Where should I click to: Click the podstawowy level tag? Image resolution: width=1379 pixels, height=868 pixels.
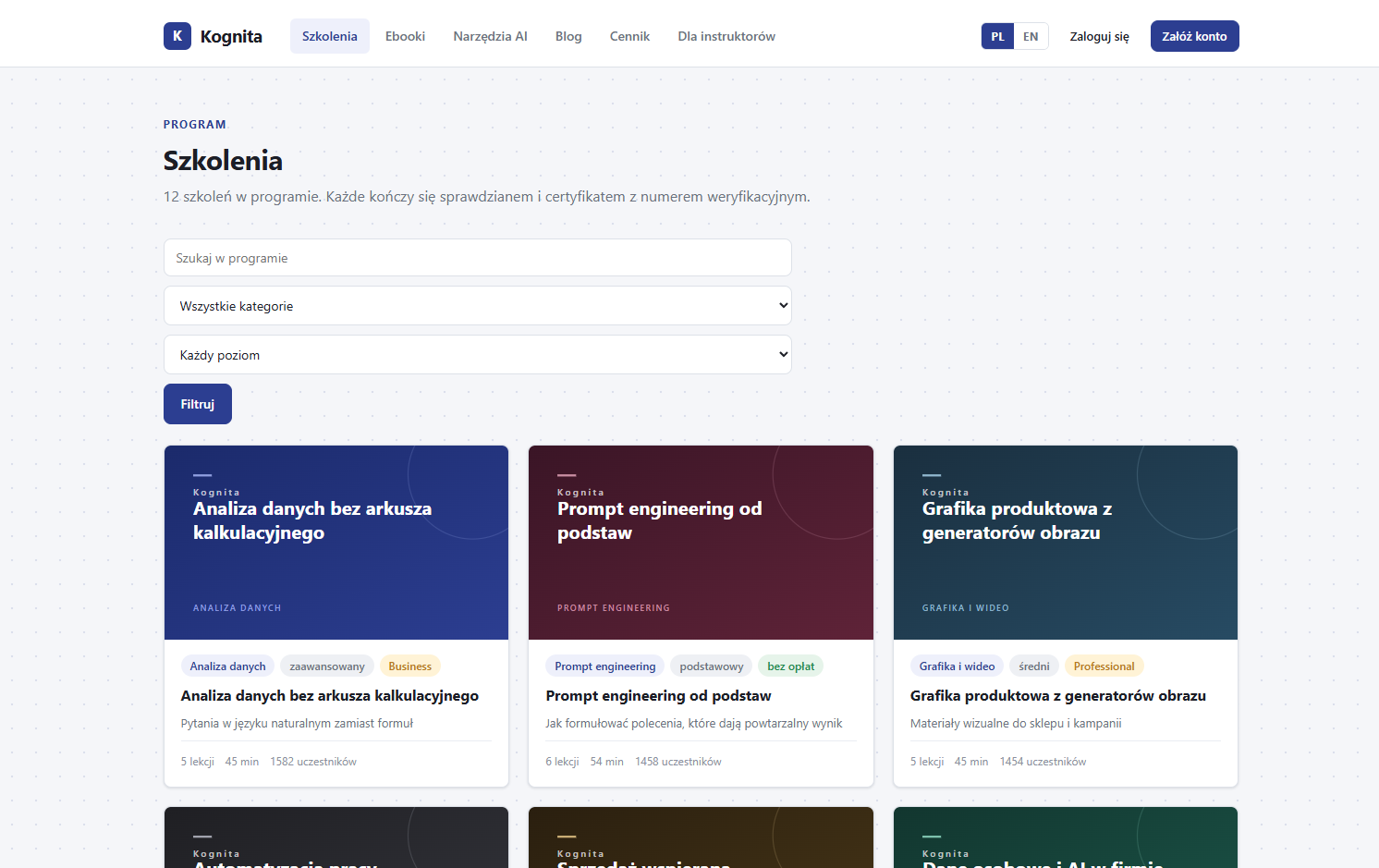tap(712, 666)
